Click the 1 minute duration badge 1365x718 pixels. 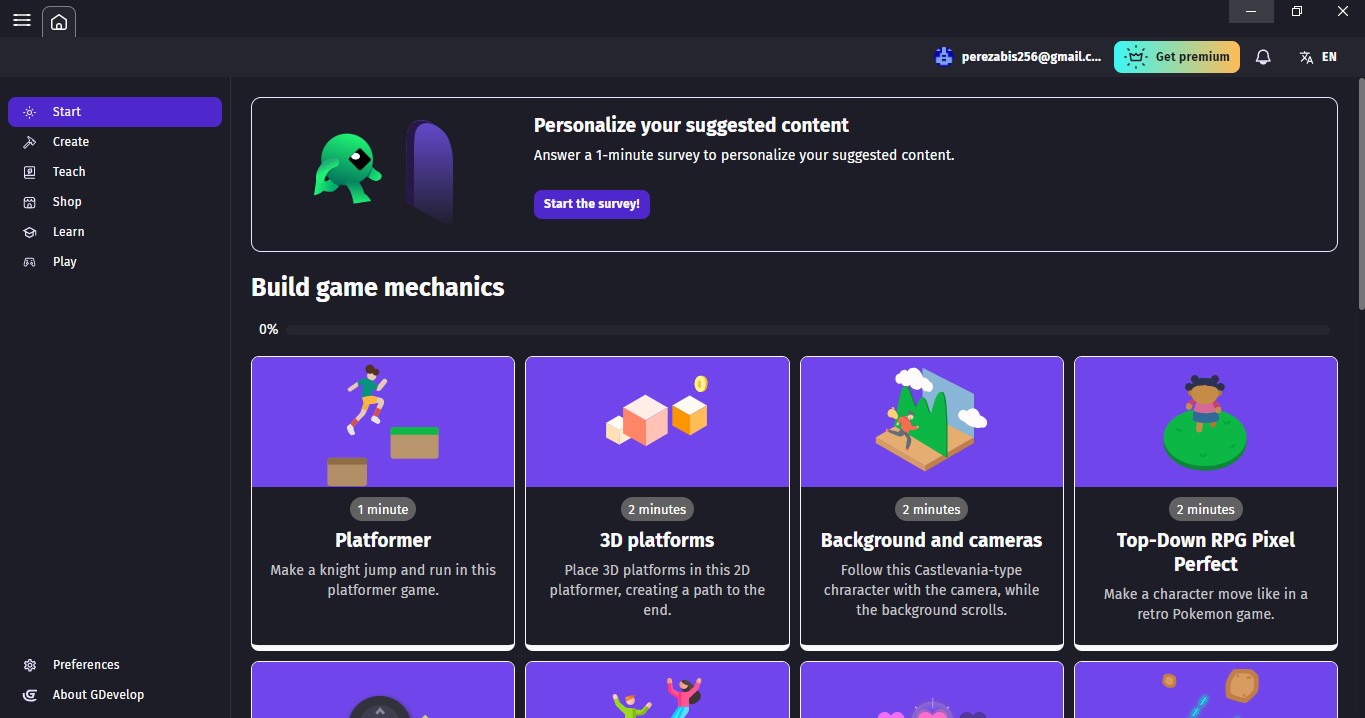point(383,509)
